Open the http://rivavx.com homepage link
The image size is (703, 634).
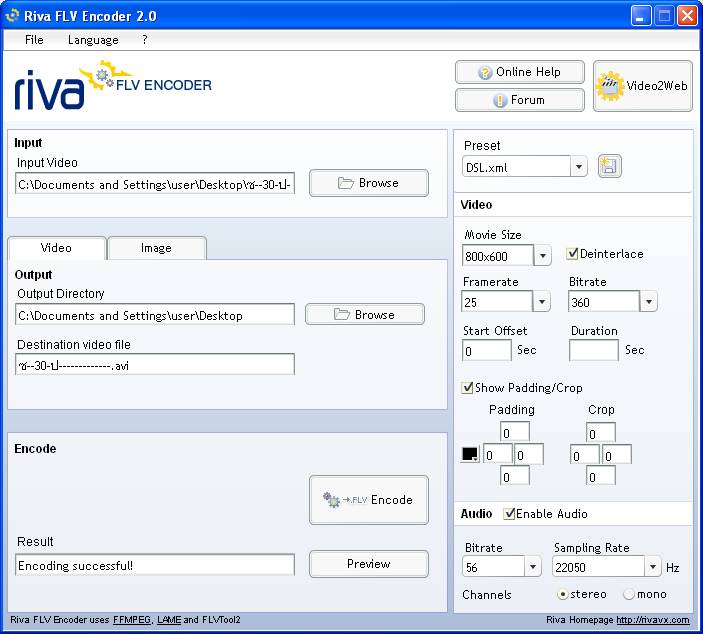[x=652, y=620]
